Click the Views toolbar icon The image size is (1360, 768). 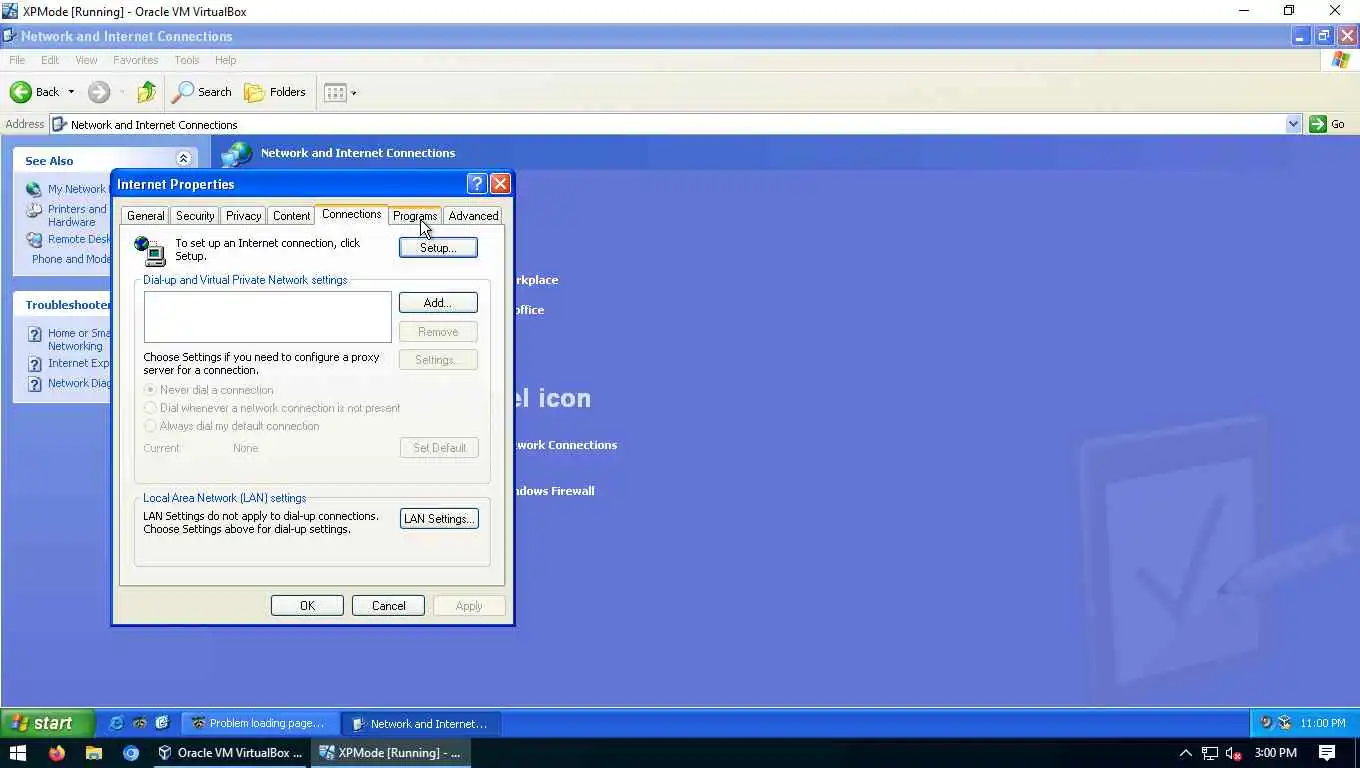point(335,92)
